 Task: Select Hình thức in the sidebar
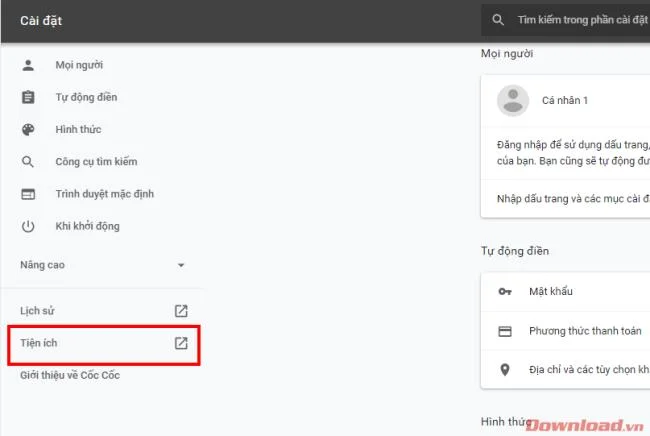coord(78,129)
